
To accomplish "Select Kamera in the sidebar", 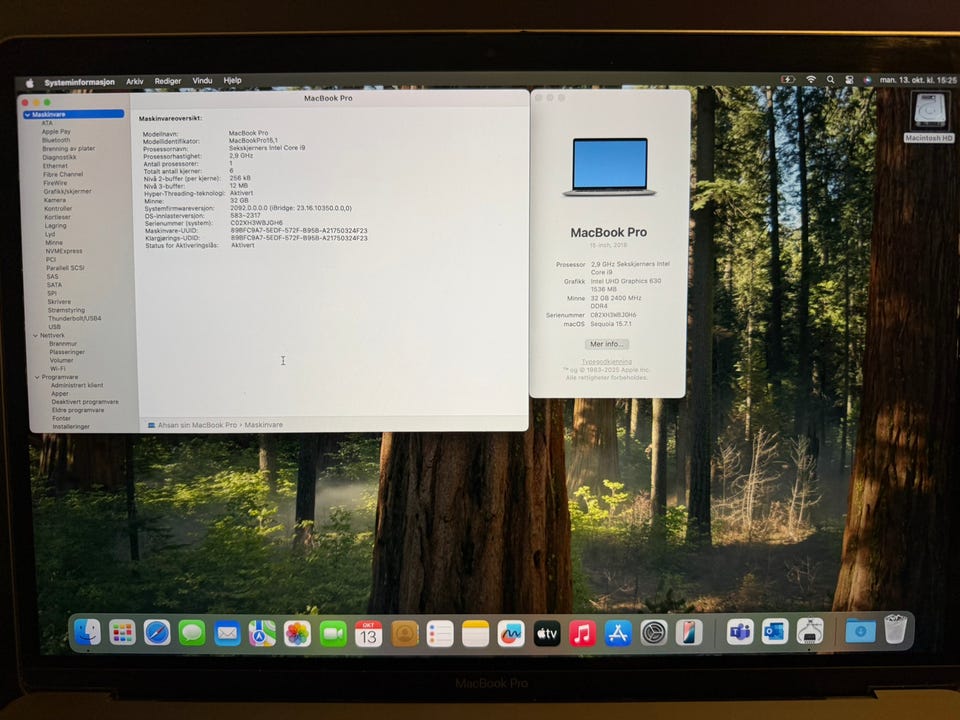I will pos(54,200).
